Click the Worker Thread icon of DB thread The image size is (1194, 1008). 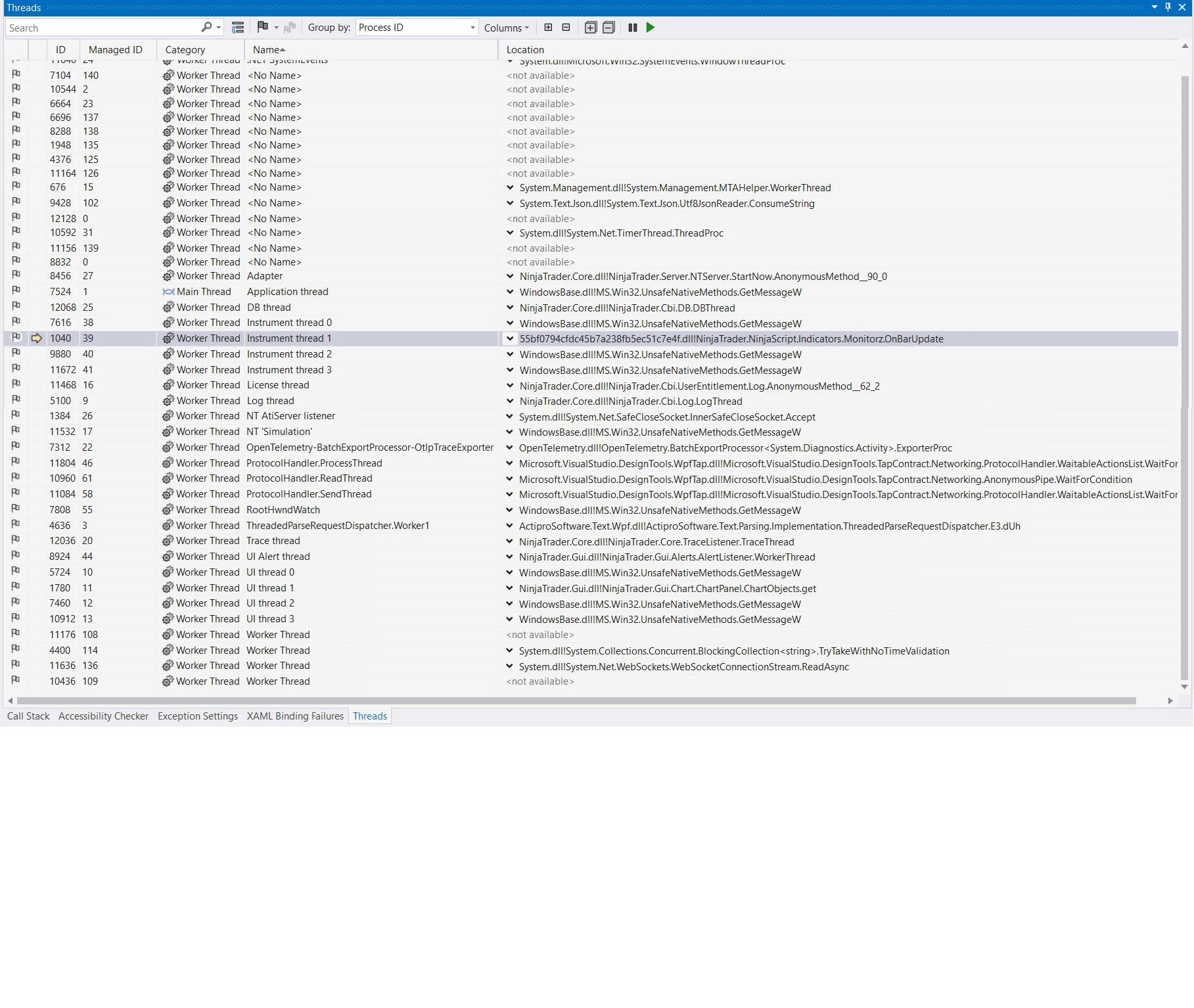tap(169, 308)
